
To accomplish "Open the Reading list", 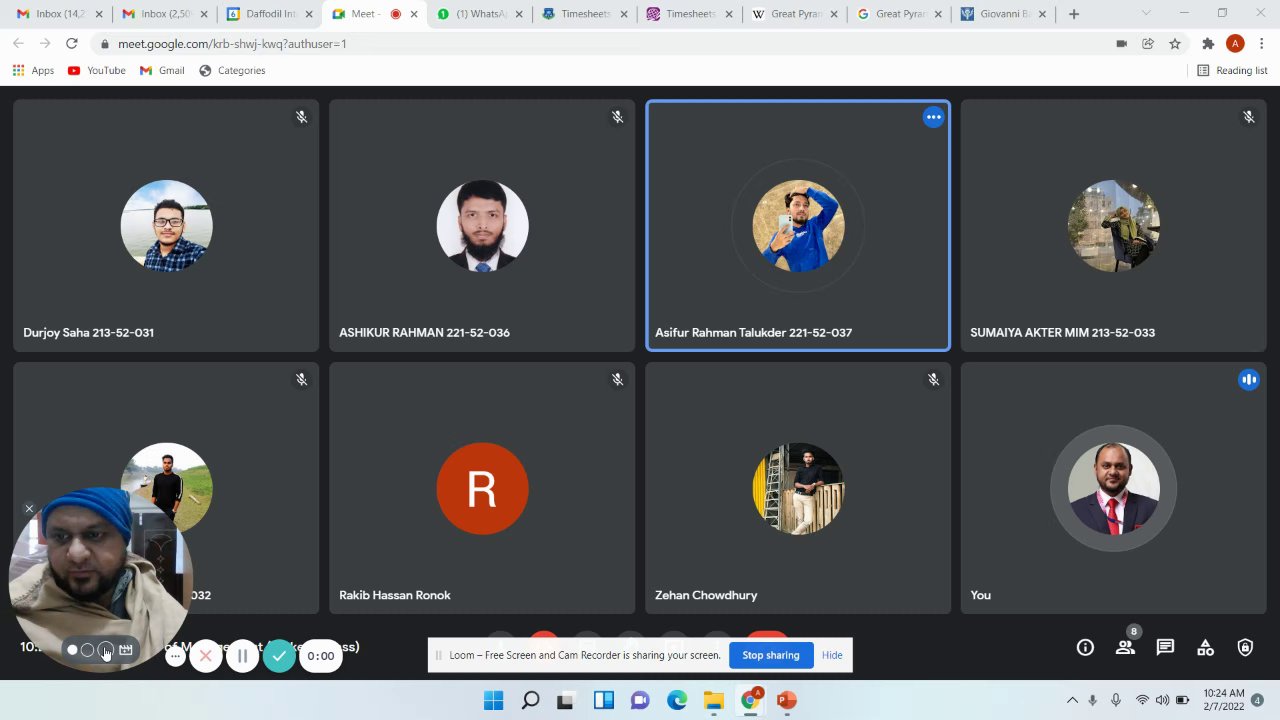I will coord(1232,70).
